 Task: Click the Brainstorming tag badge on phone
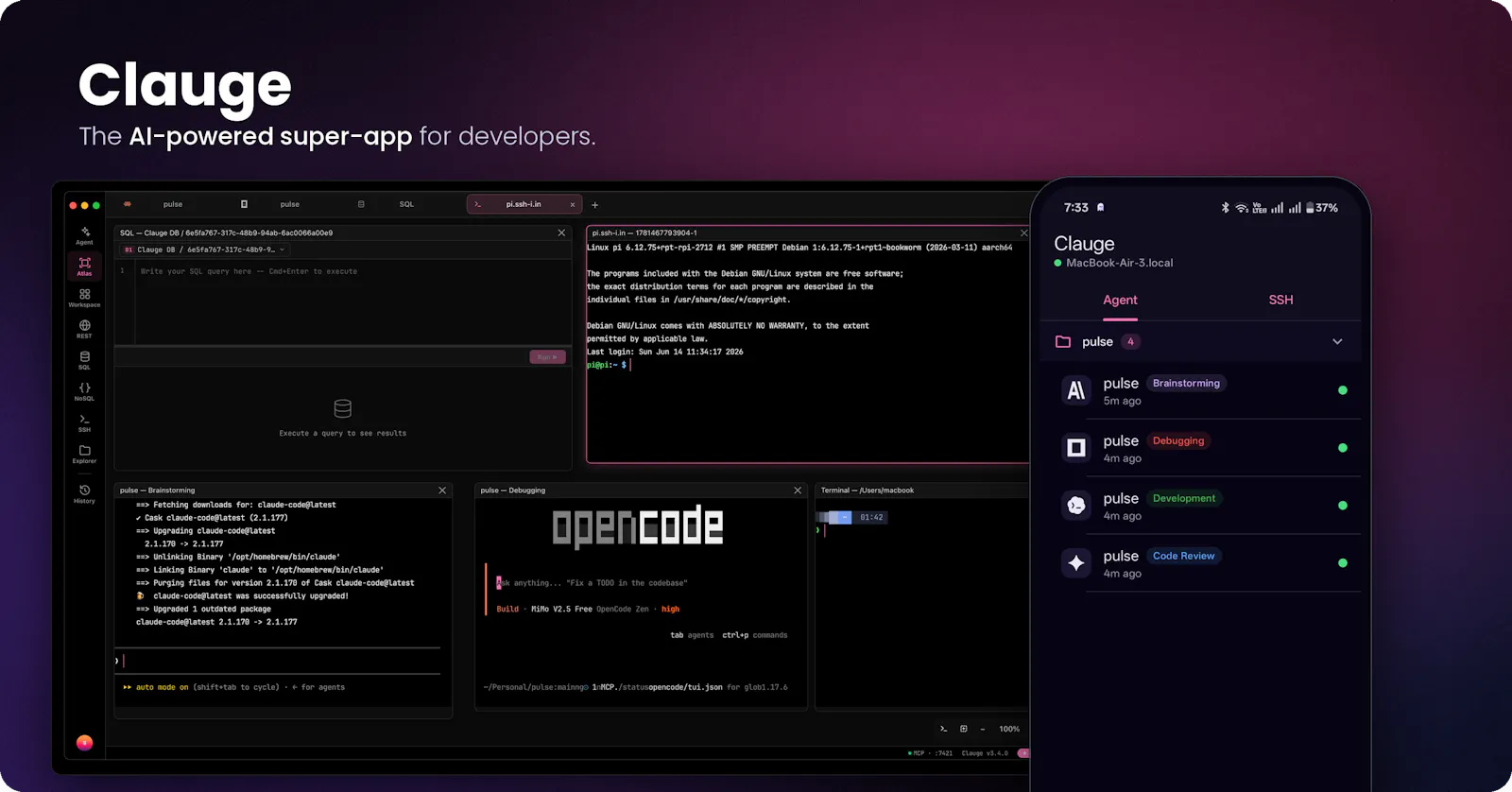tap(1186, 383)
